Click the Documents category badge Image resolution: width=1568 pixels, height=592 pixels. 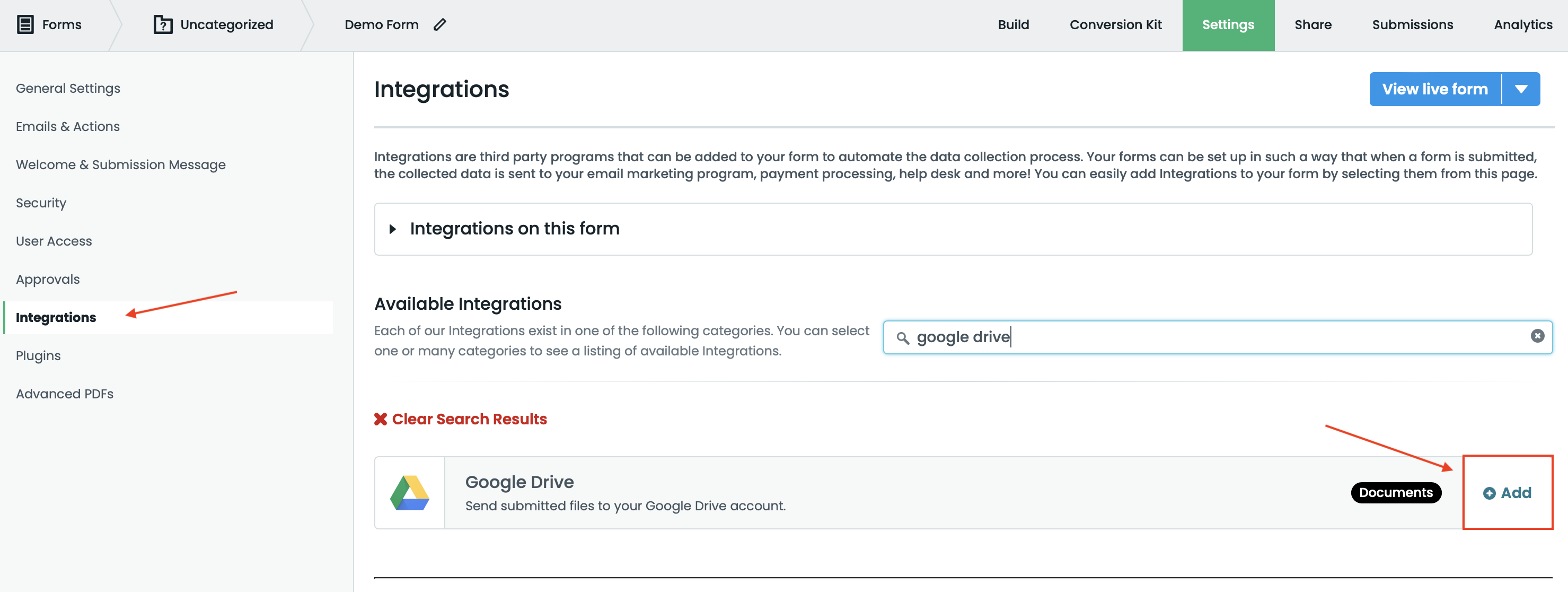[1395, 492]
